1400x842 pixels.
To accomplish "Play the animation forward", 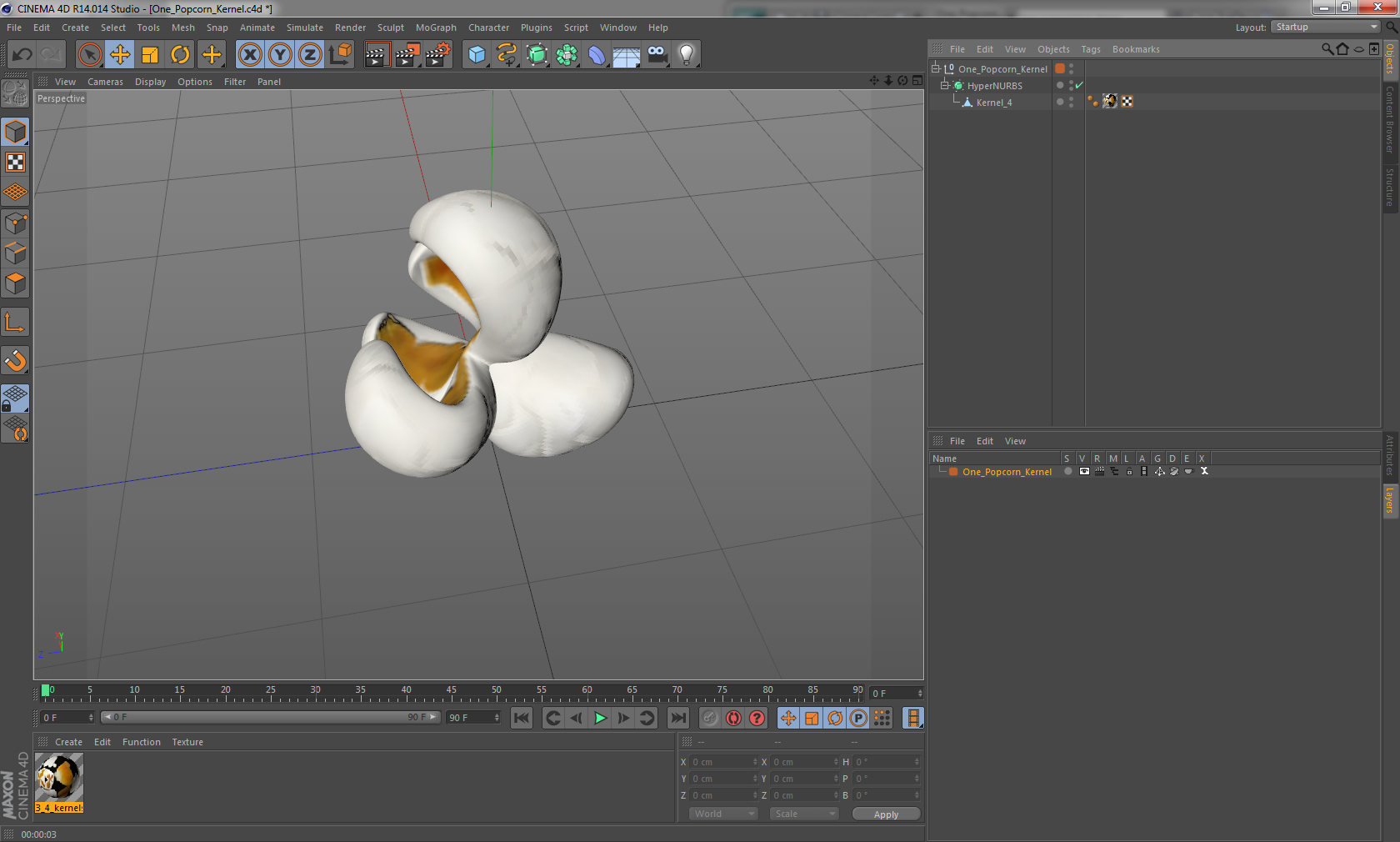I will tap(600, 718).
